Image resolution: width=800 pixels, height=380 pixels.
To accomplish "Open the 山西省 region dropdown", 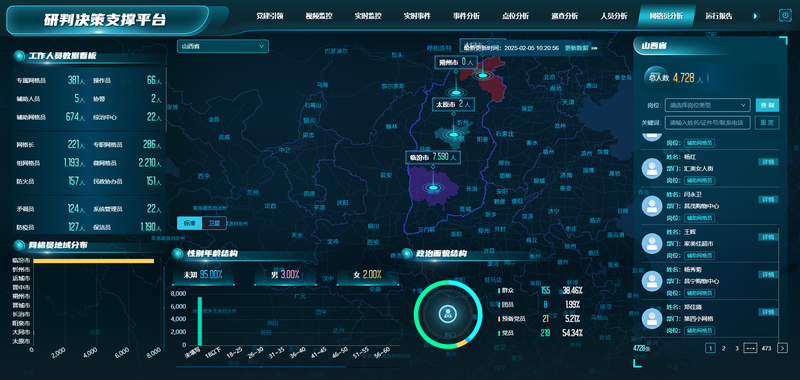I will coord(222,46).
